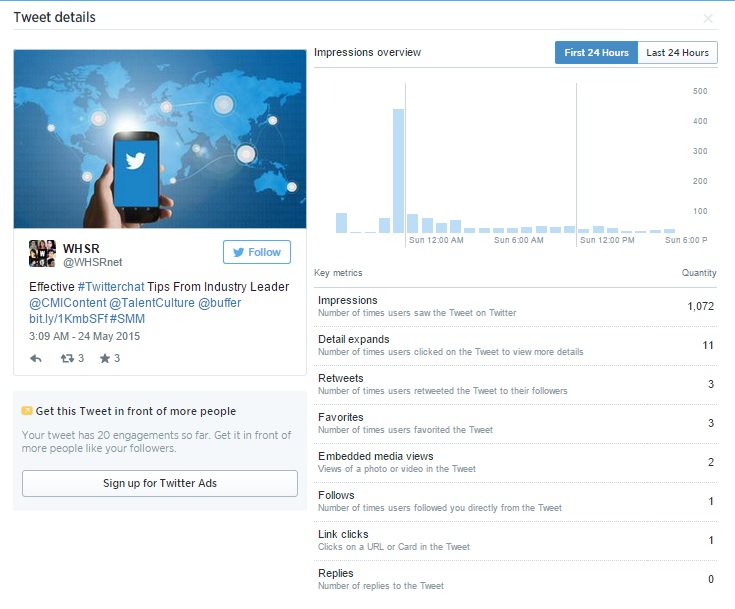Click the Retweets metric label
Viewport: 735px width, 609px height.
coord(340,378)
